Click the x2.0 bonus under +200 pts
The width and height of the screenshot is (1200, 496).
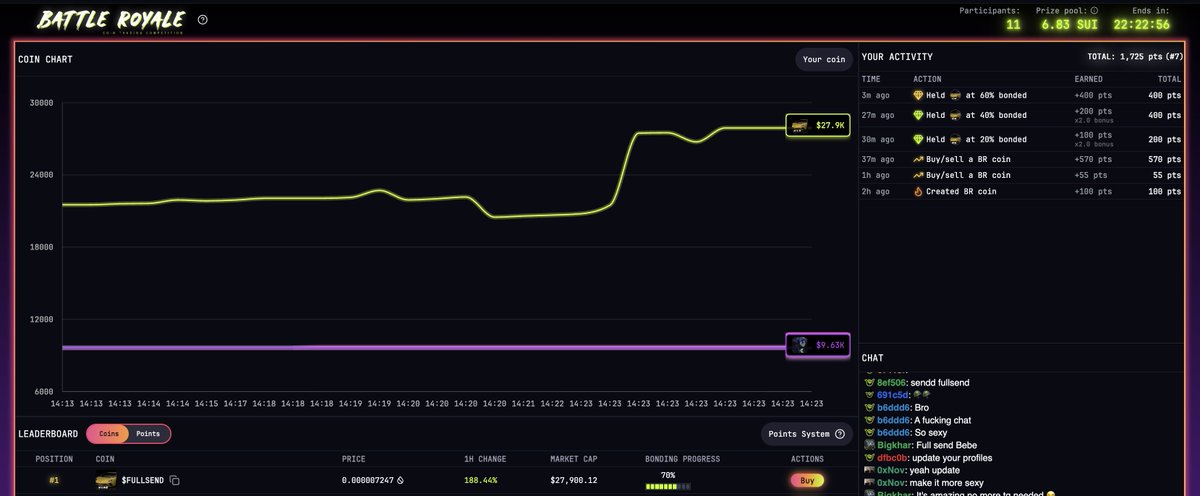point(1093,120)
